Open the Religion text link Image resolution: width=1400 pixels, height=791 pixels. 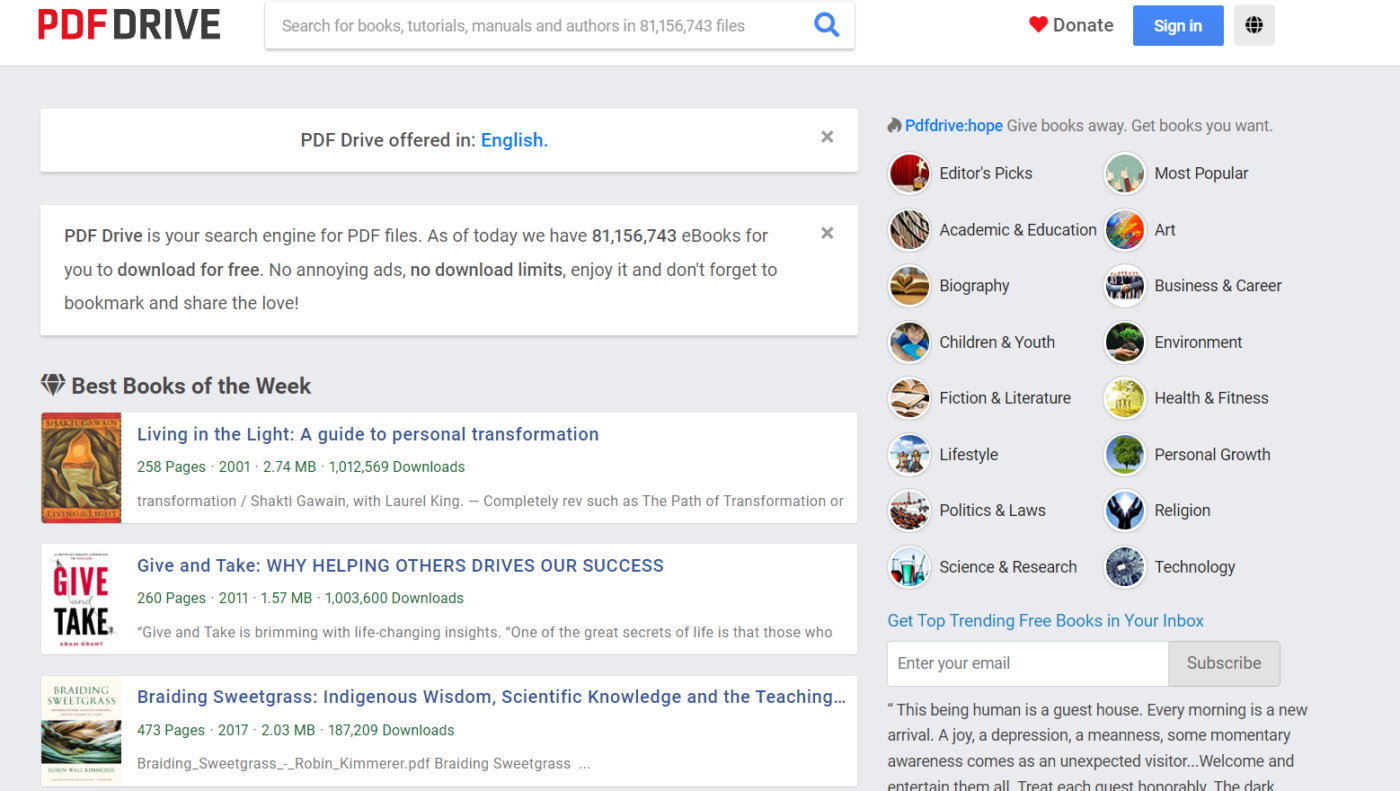[x=1182, y=510]
